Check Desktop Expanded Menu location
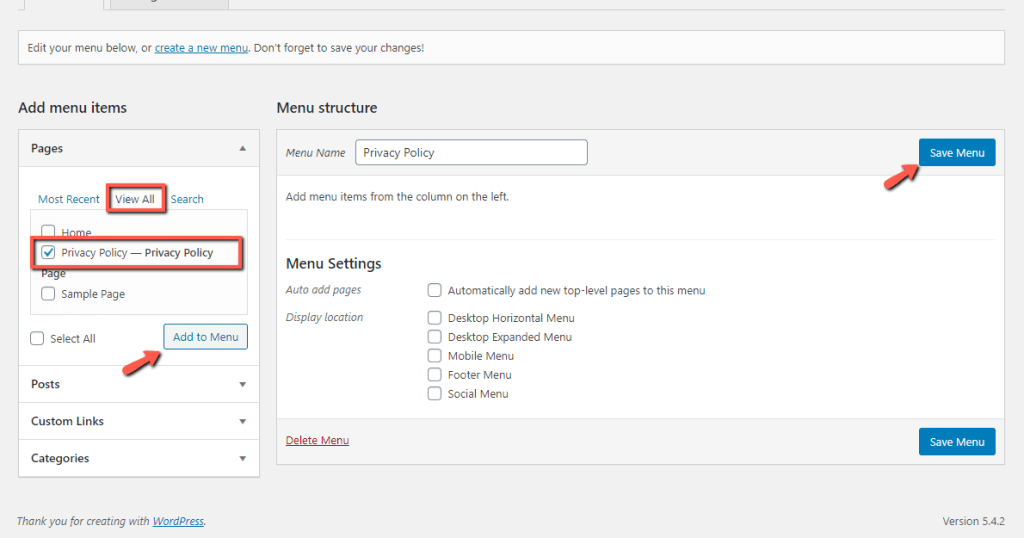The width and height of the screenshot is (1024, 538). pyautogui.click(x=434, y=336)
